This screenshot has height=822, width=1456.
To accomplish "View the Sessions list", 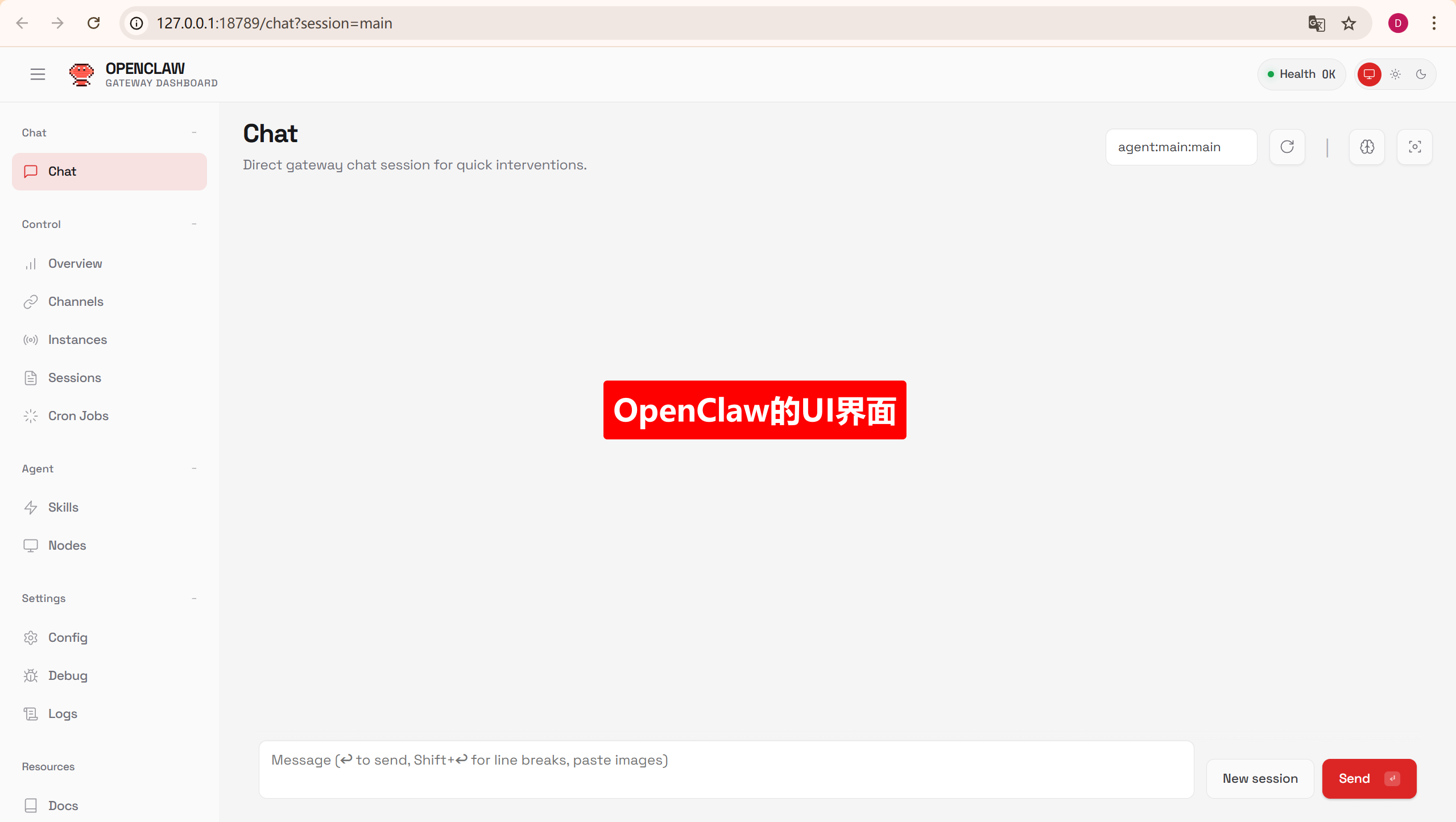I will 76,377.
